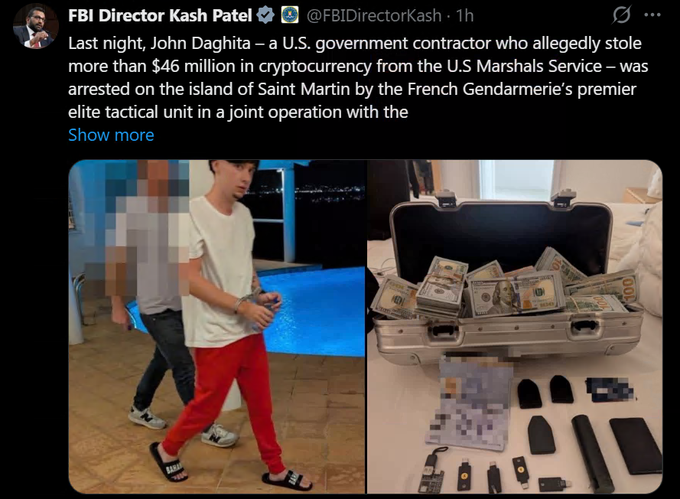Open Kash Patel's profile avatar picture
Image resolution: width=680 pixels, height=499 pixels.
pyautogui.click(x=36, y=27)
